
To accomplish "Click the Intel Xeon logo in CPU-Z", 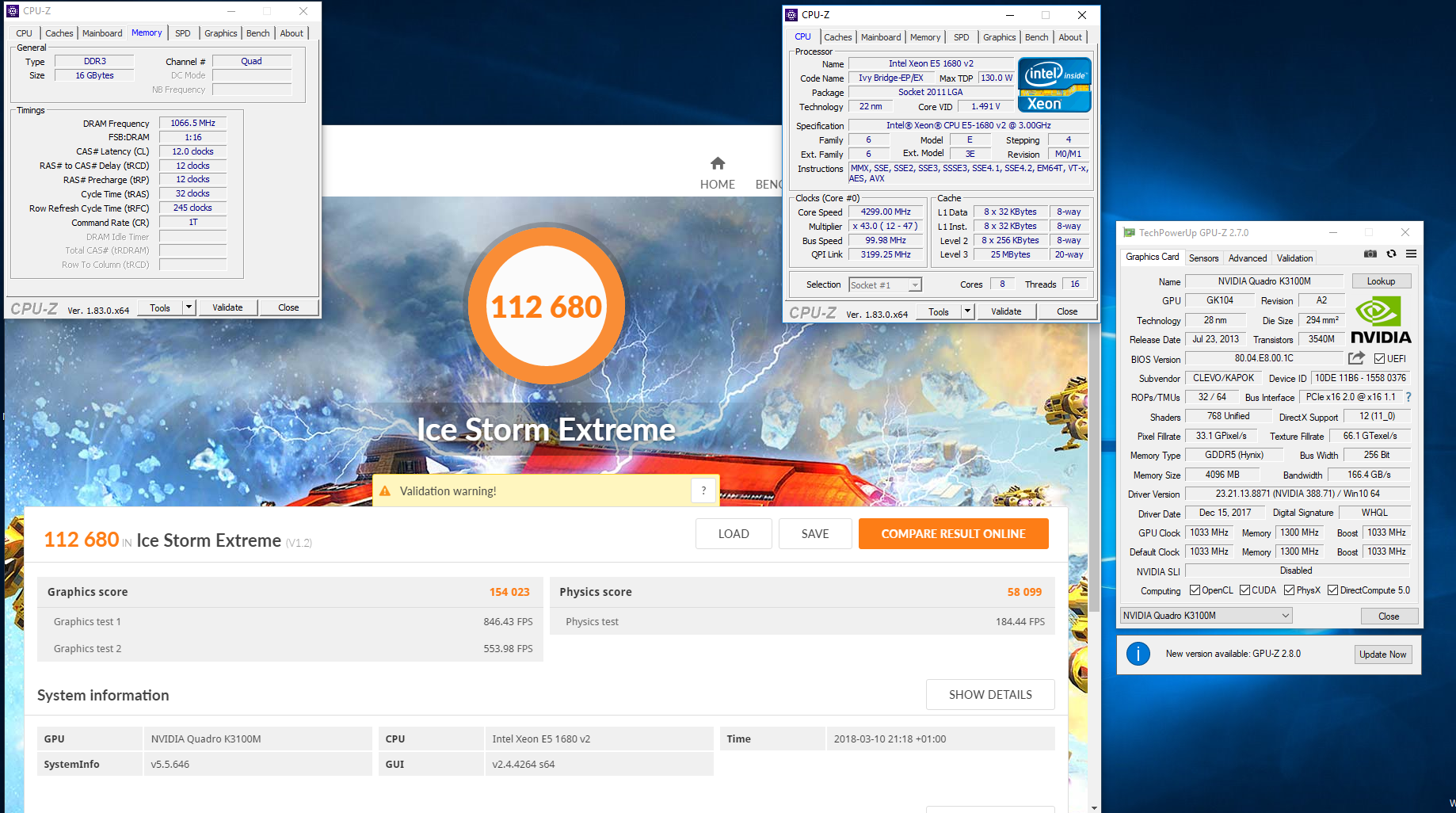I will [1054, 85].
